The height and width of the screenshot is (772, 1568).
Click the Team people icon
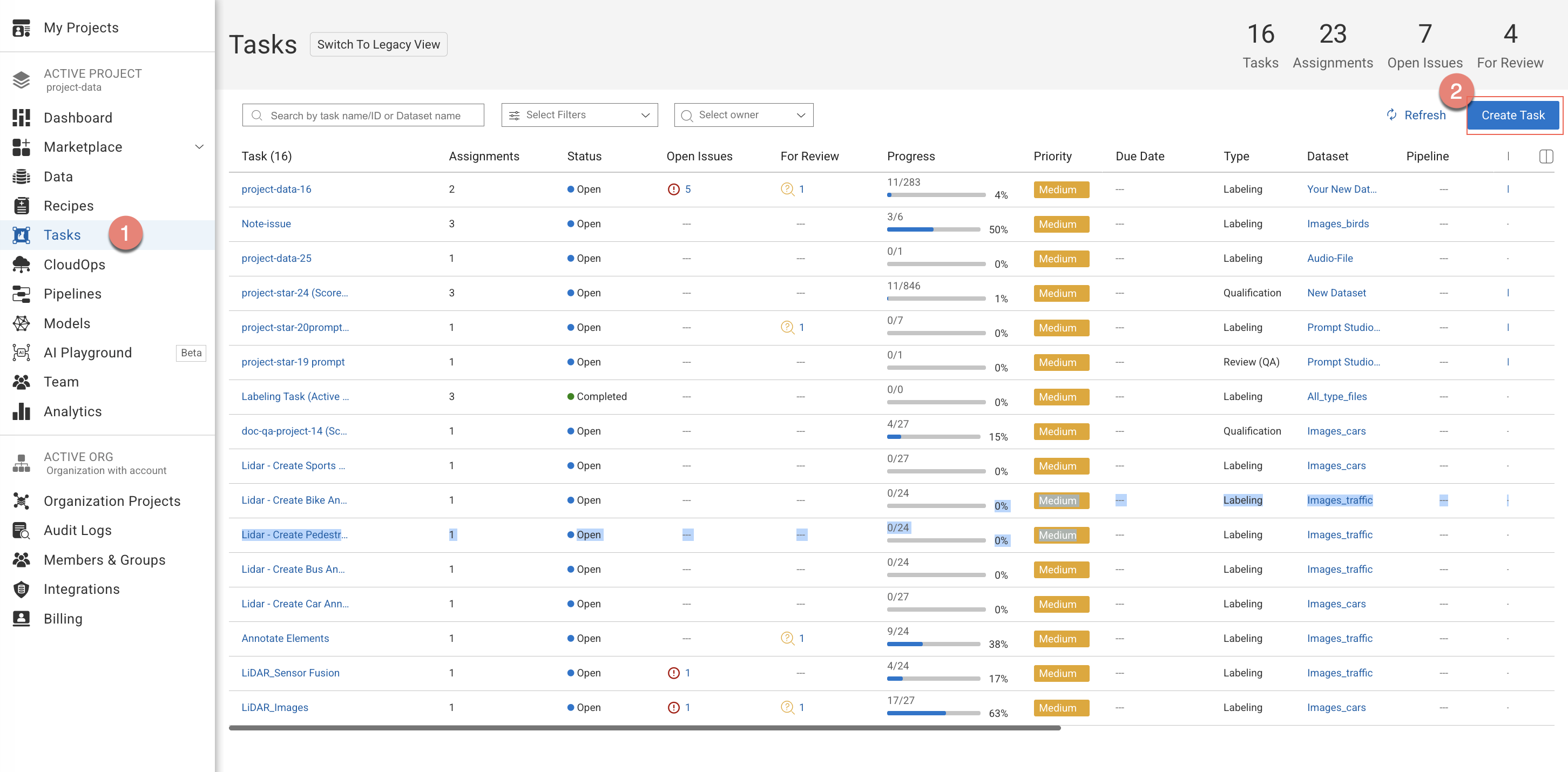(21, 382)
